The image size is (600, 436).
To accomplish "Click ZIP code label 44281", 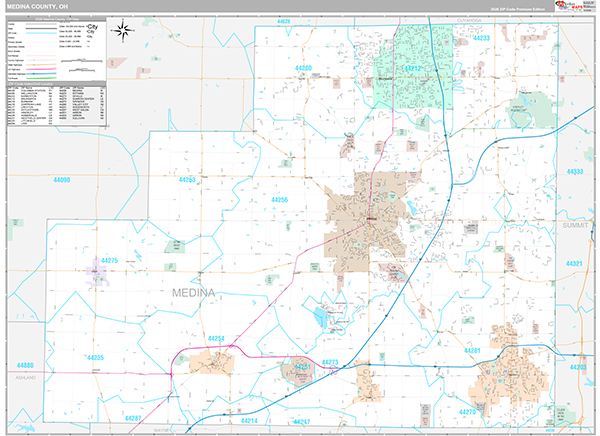I will (x=472, y=351).
